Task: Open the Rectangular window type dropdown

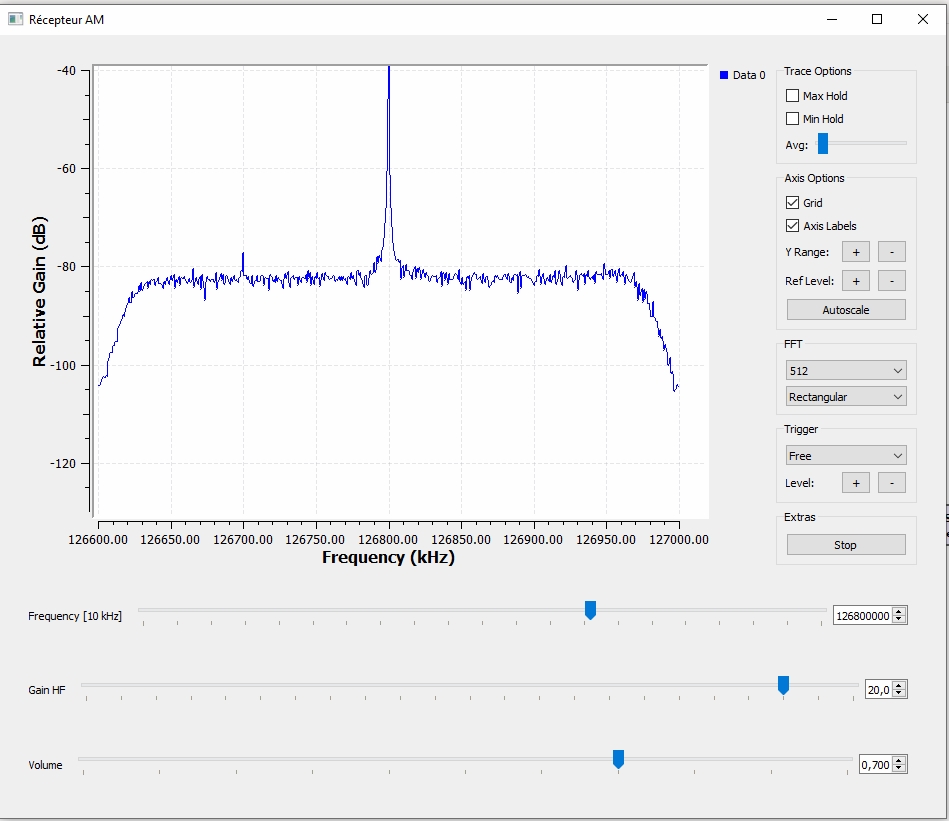Action: (846, 397)
